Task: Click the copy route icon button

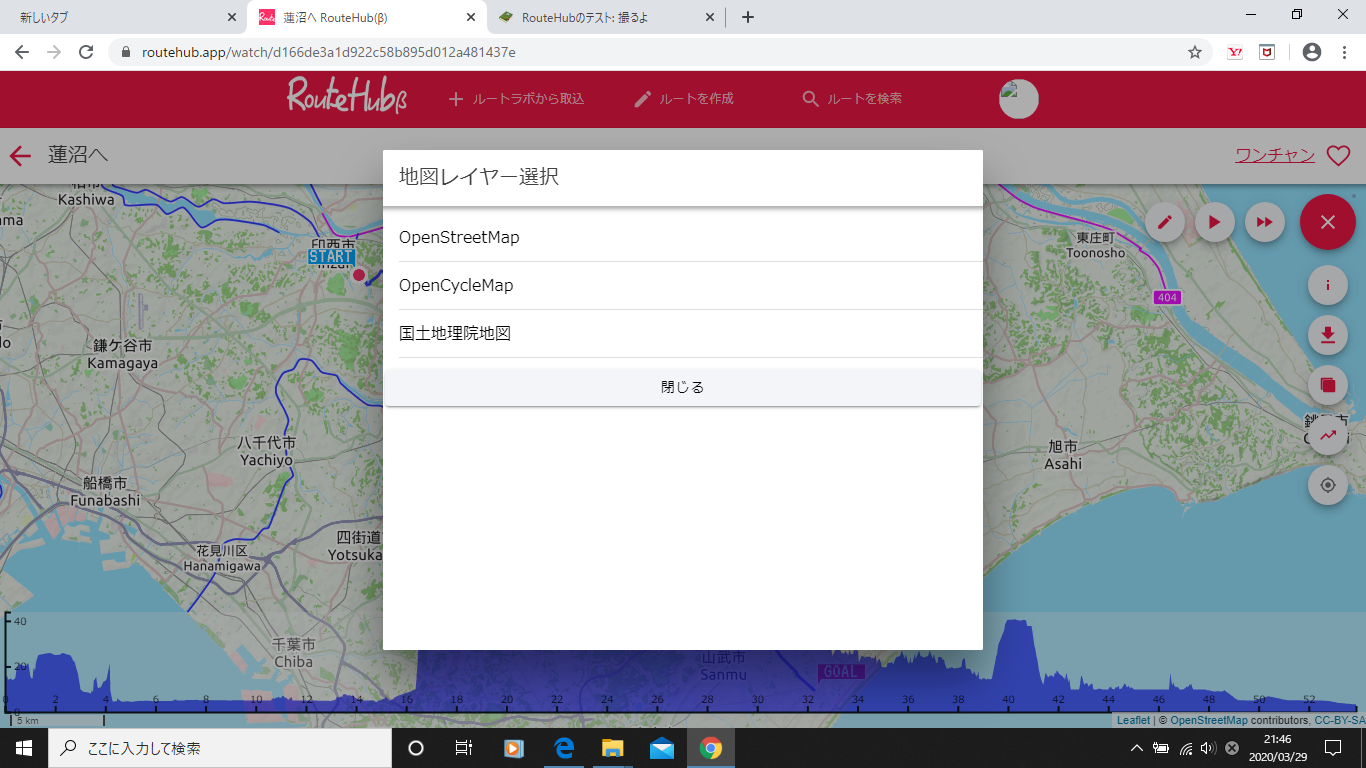Action: pos(1328,385)
